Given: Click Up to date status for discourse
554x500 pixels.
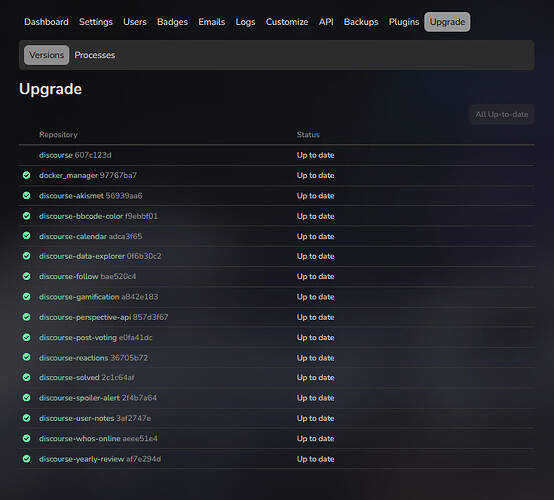Looking at the screenshot, I should tap(316, 155).
